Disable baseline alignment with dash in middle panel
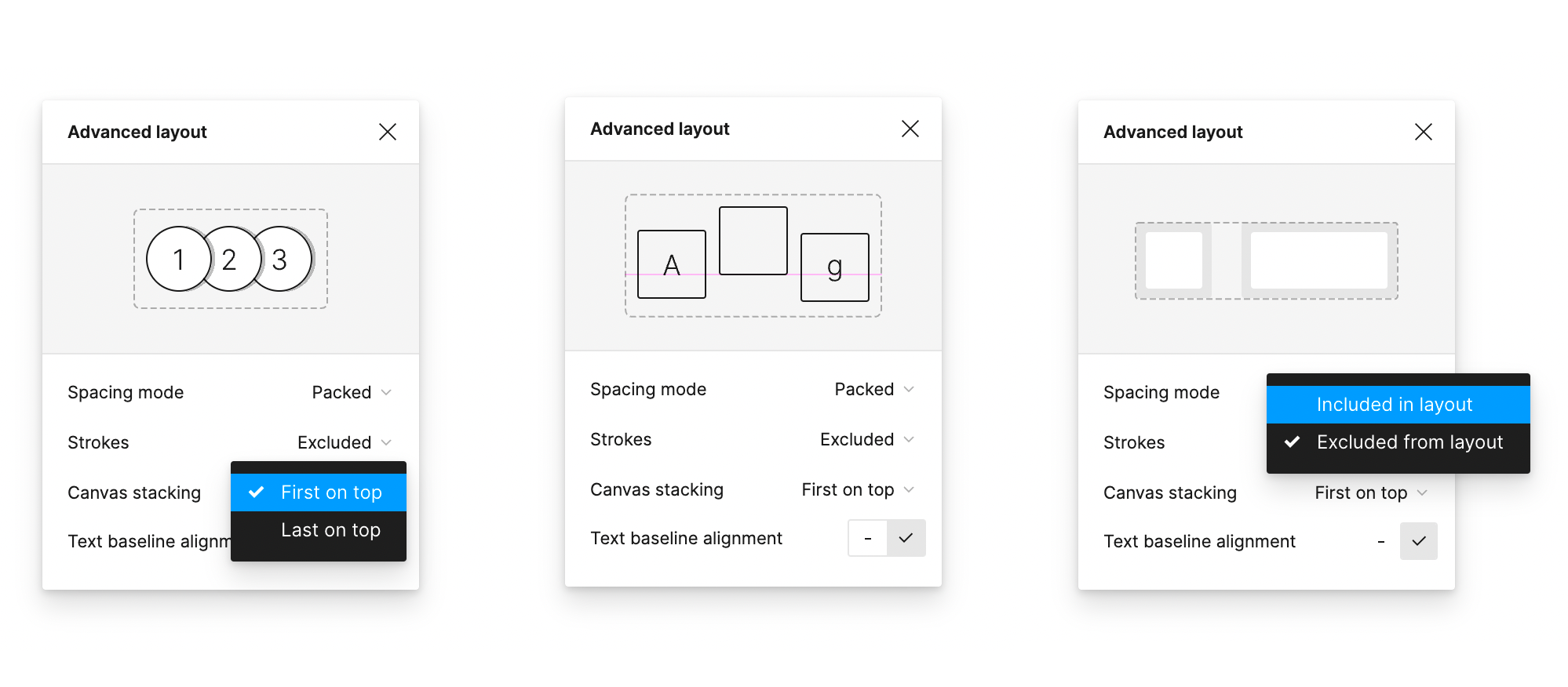The width and height of the screenshot is (1568, 687). pos(868,538)
